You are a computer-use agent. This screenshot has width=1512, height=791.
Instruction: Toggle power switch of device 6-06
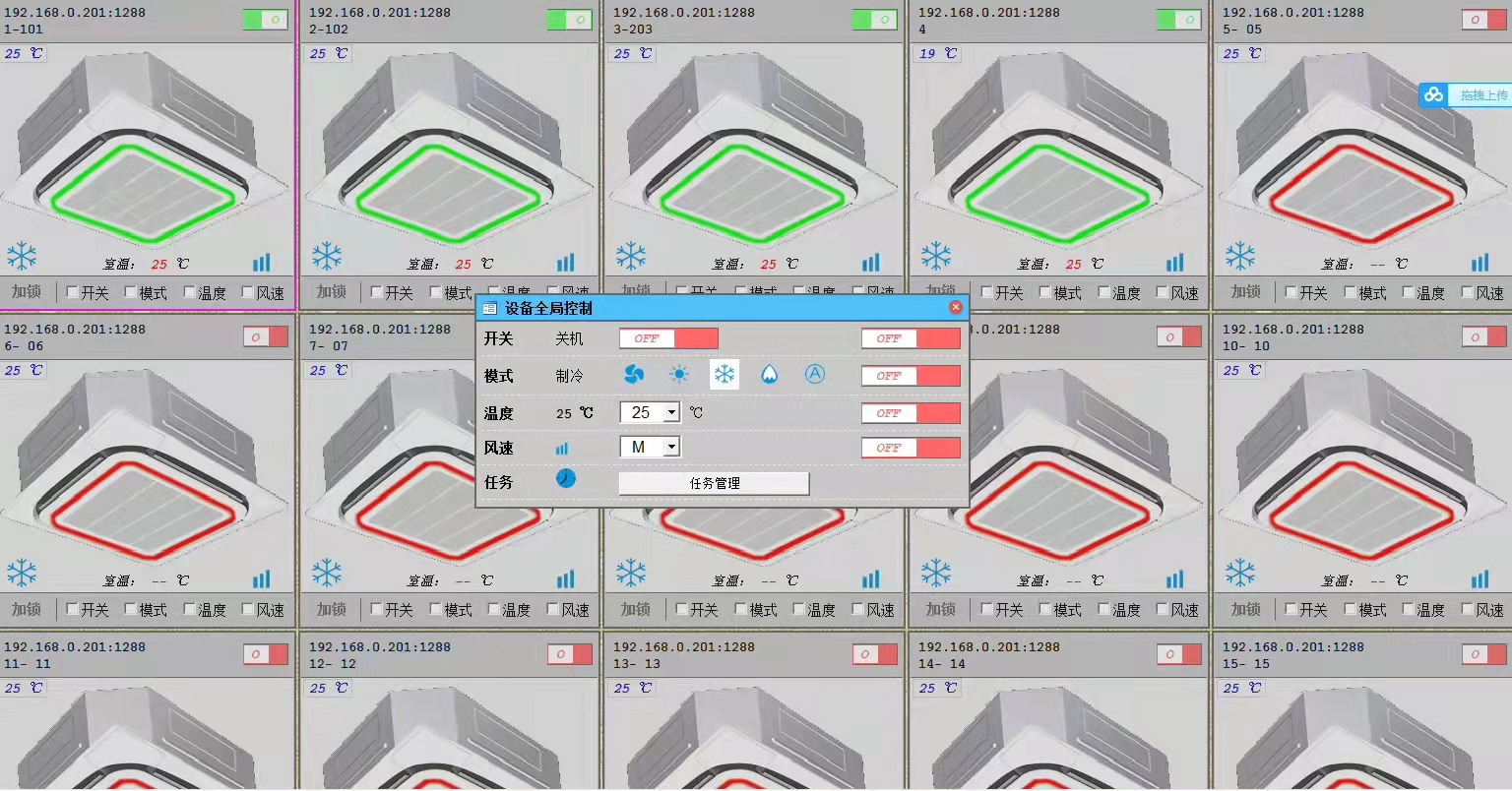[266, 336]
